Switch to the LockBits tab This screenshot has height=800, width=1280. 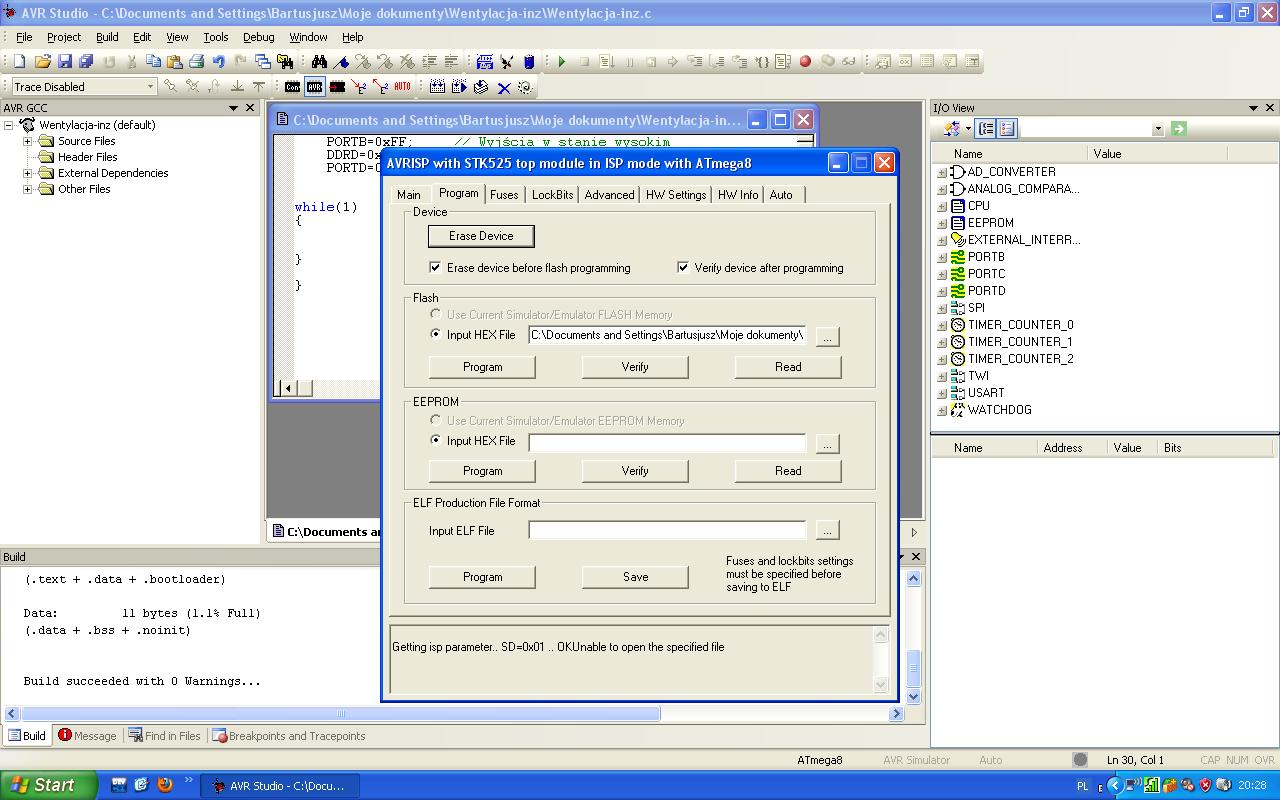[x=552, y=195]
